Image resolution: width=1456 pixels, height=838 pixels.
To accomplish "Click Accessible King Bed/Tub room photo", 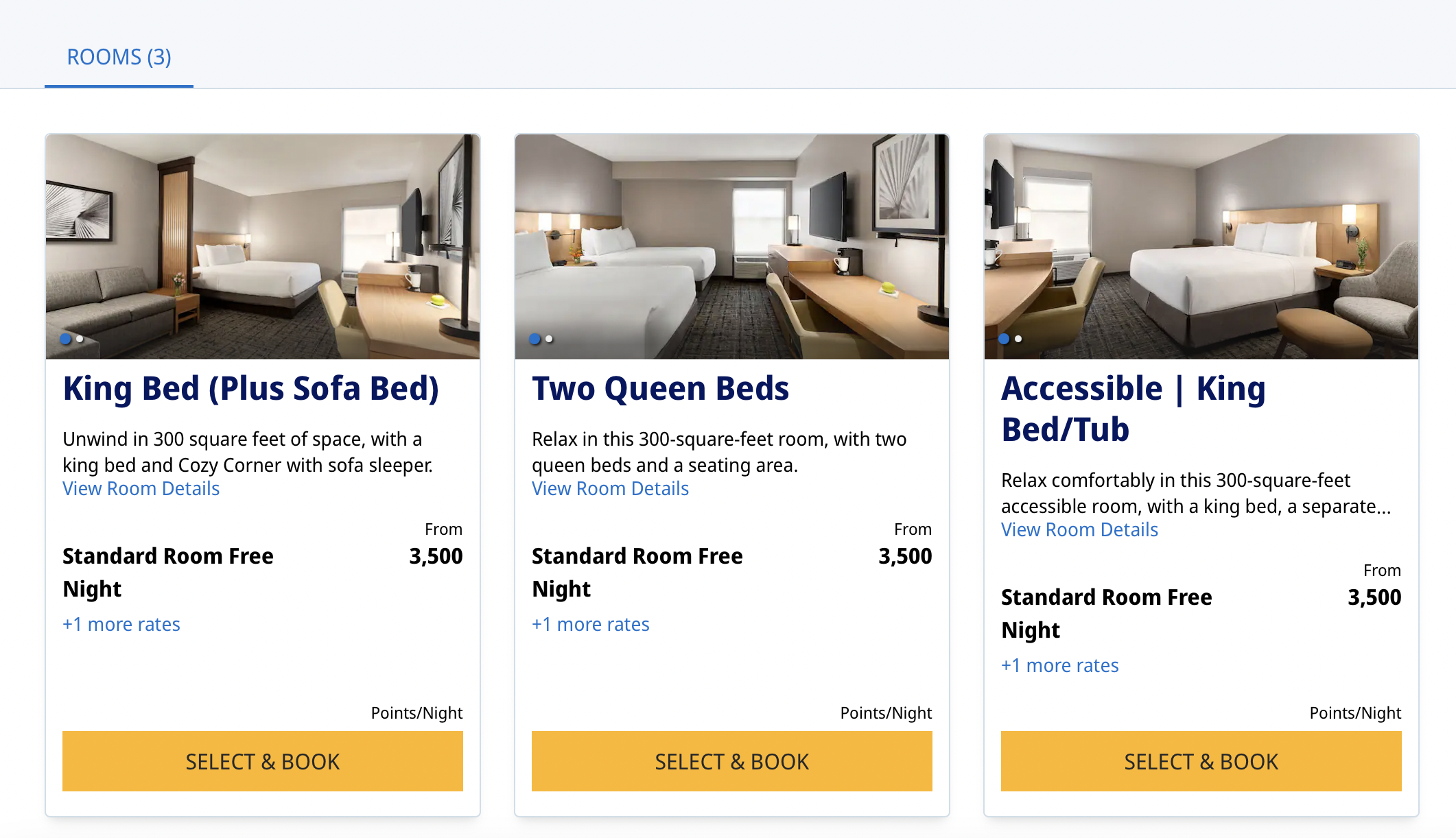I will (1201, 246).
